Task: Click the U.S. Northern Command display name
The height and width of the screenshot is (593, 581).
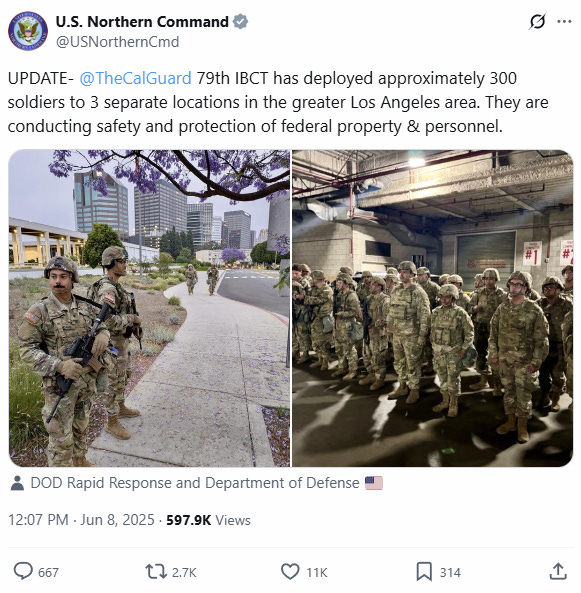Action: [x=142, y=22]
